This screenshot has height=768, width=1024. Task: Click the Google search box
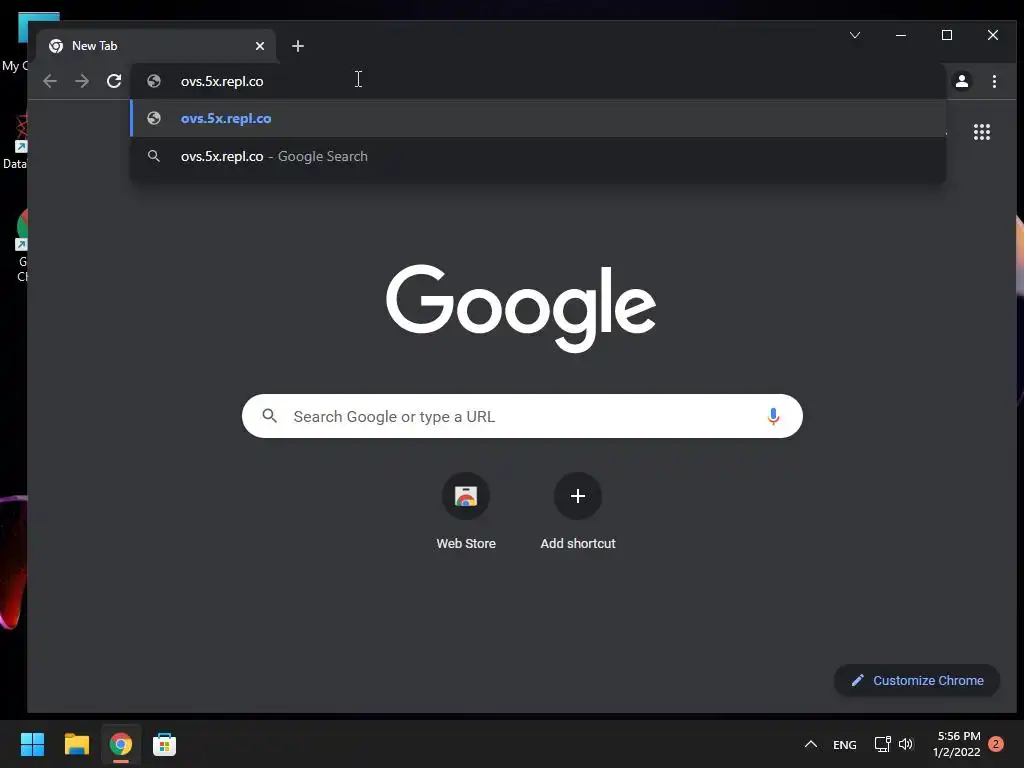click(522, 416)
